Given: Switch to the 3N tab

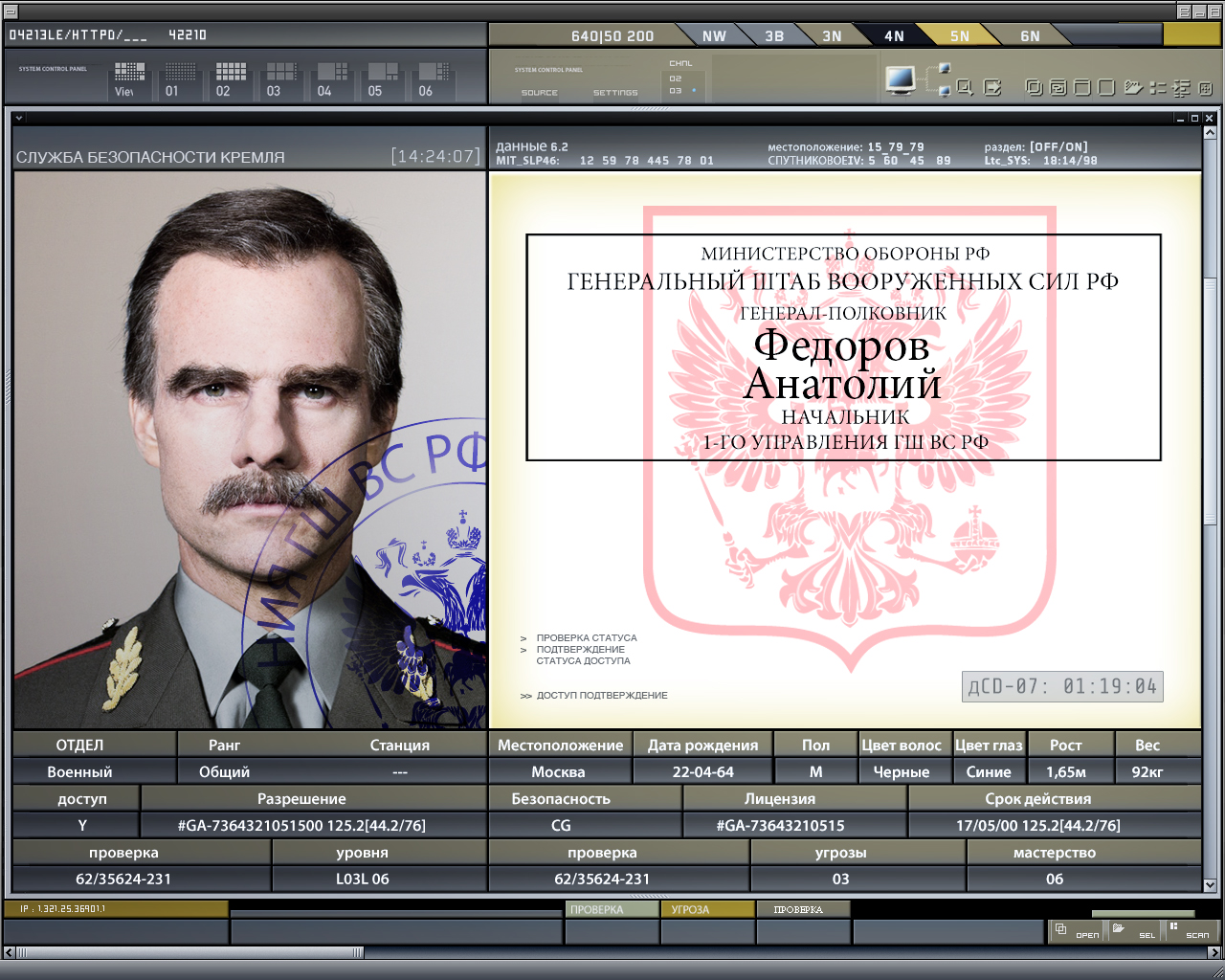Looking at the screenshot, I should (x=833, y=35).
